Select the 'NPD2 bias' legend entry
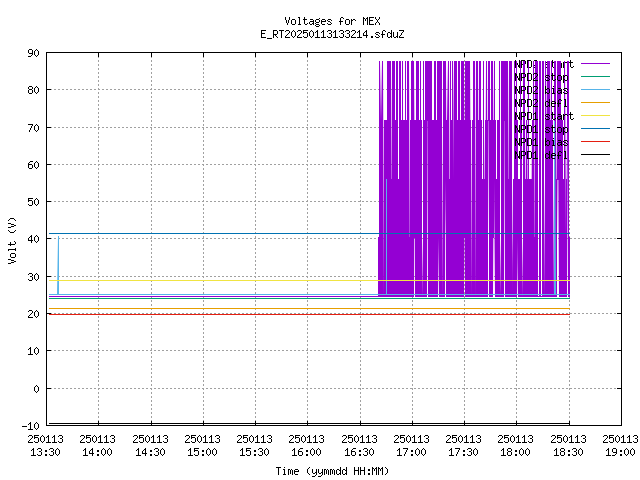The image size is (640, 480). [541, 90]
